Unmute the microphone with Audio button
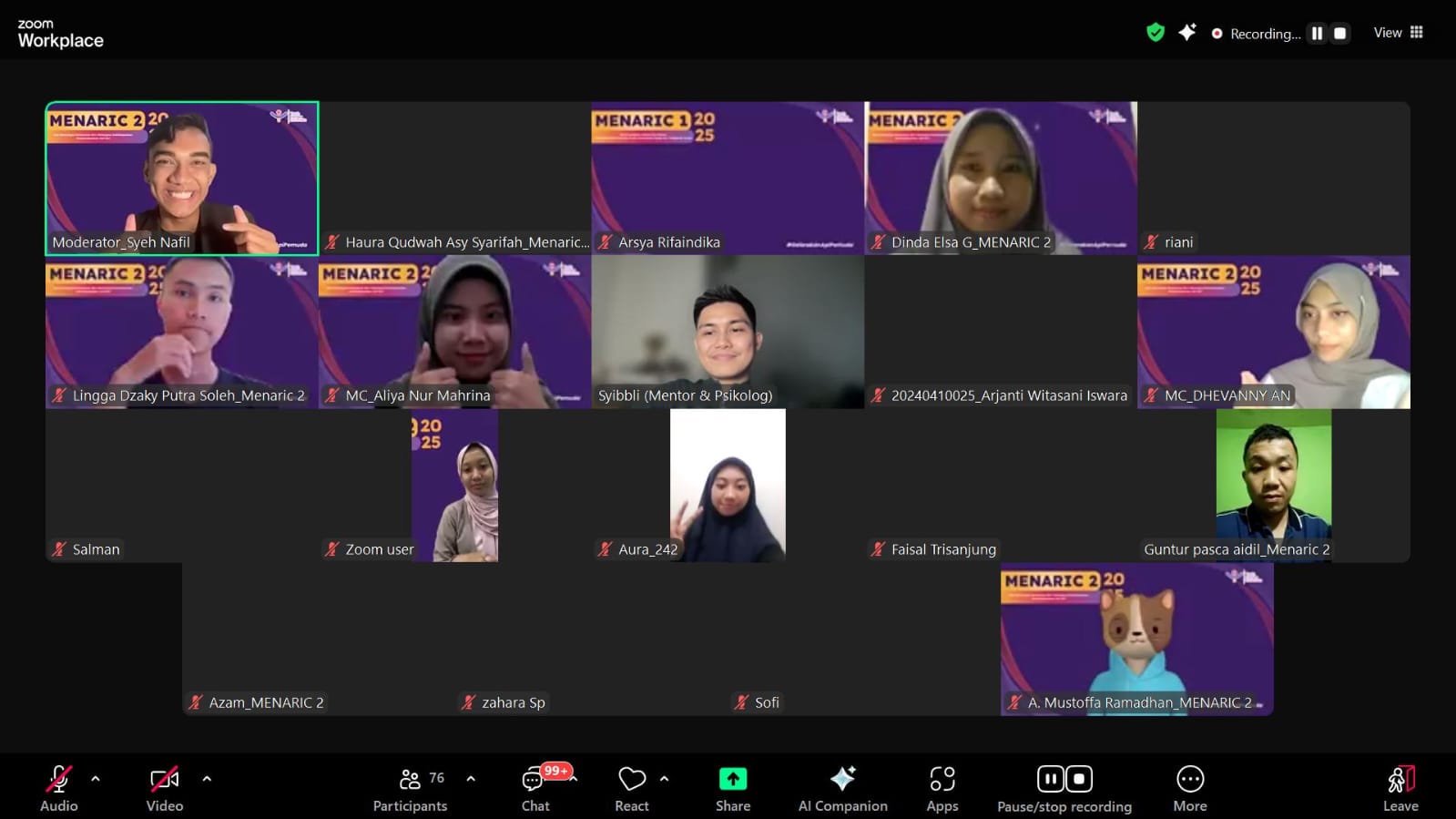 58,788
